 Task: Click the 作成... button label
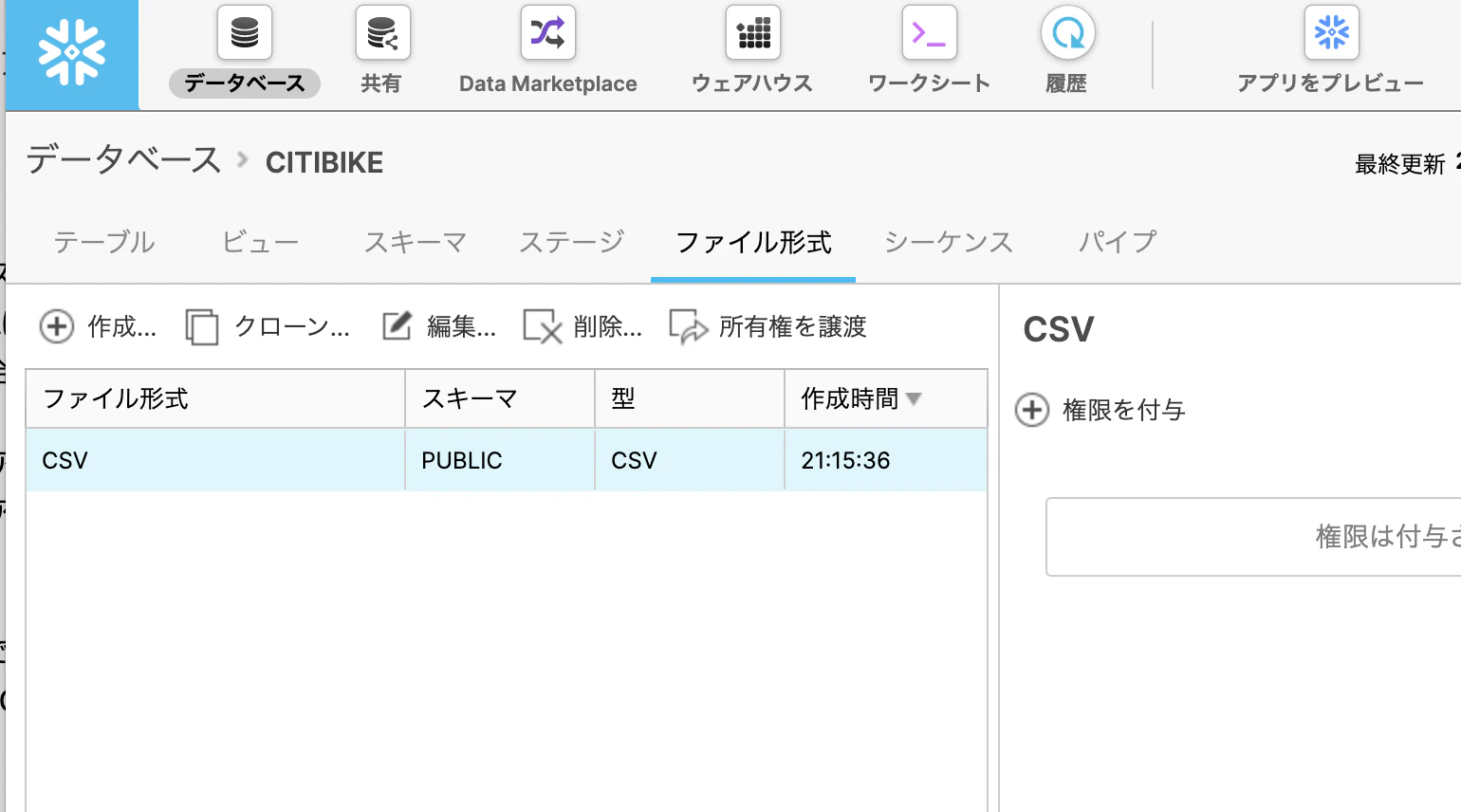(122, 326)
